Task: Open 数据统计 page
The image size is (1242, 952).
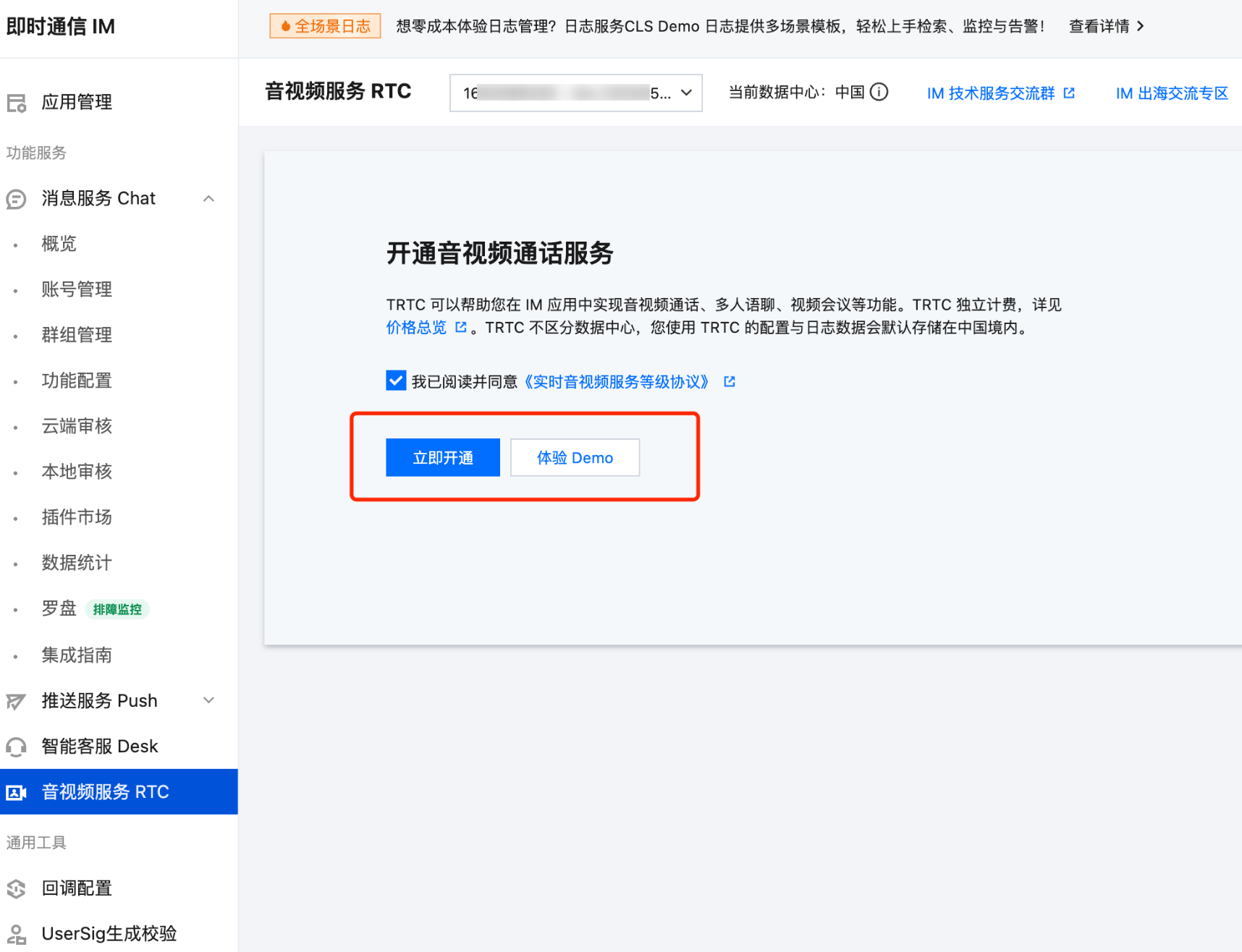Action: [x=77, y=563]
